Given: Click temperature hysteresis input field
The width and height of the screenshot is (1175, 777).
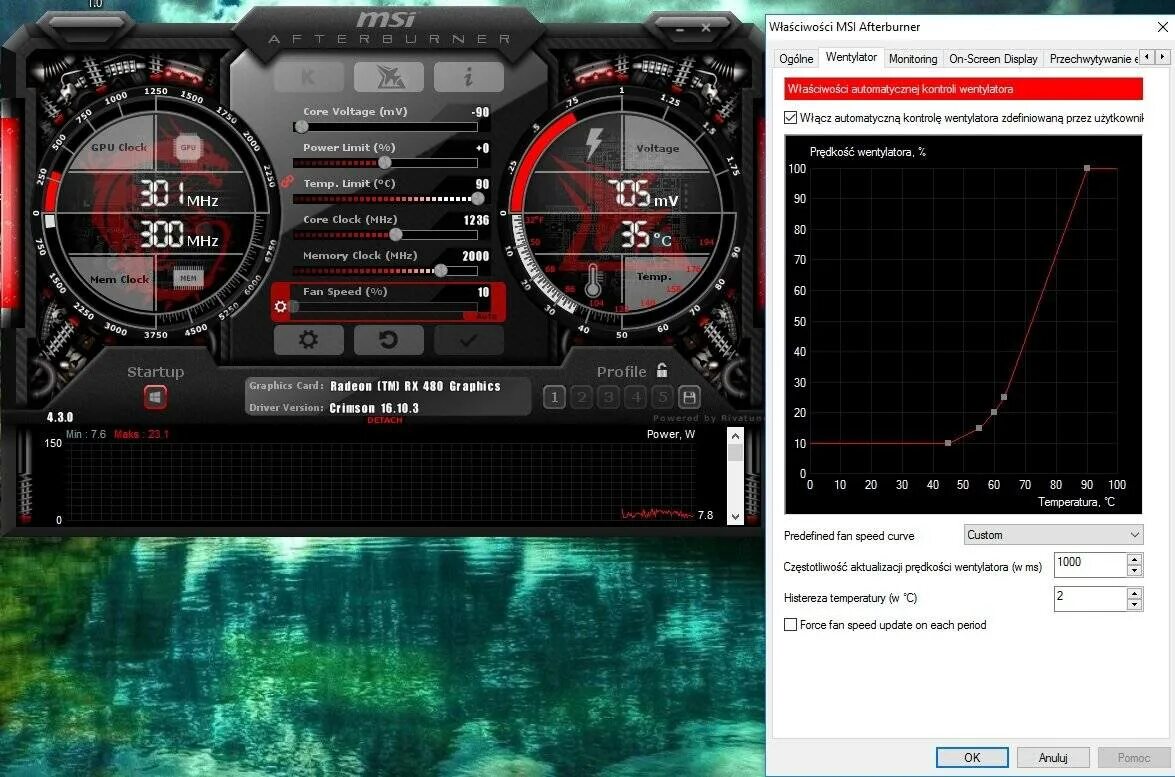Looking at the screenshot, I should 1090,598.
